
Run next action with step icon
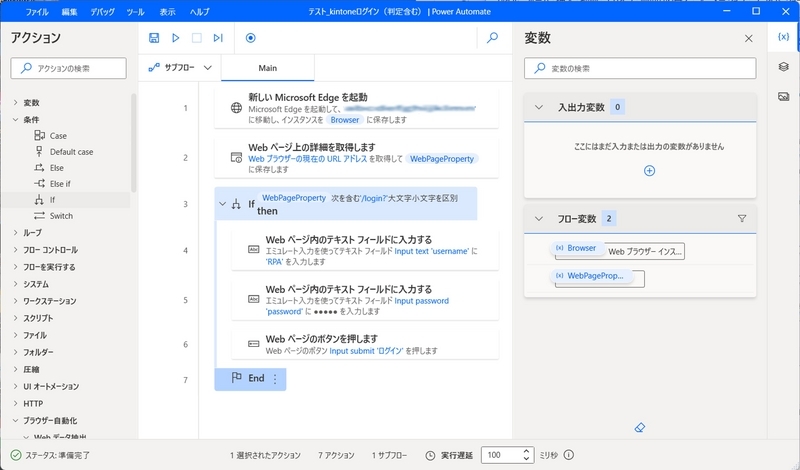[x=218, y=38]
